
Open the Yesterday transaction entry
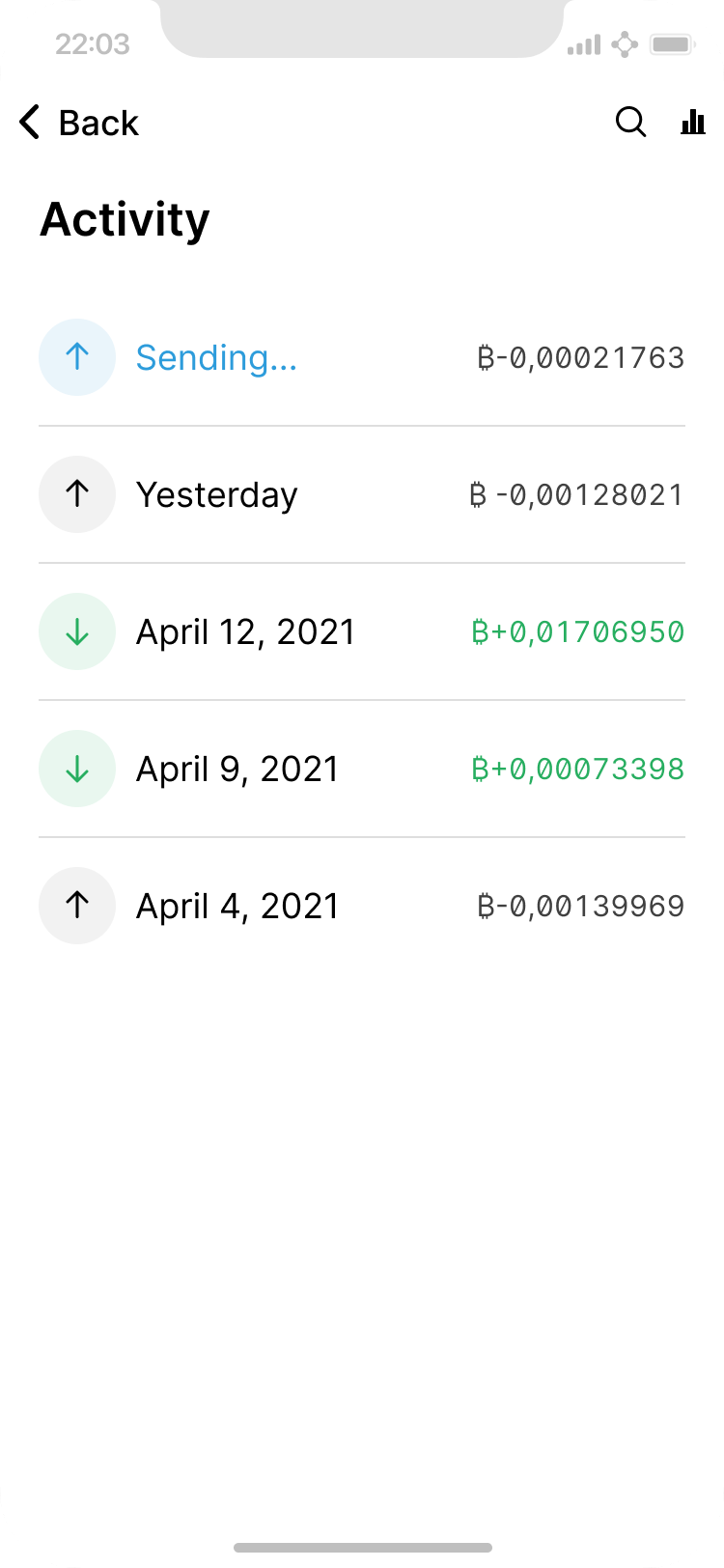[216, 494]
